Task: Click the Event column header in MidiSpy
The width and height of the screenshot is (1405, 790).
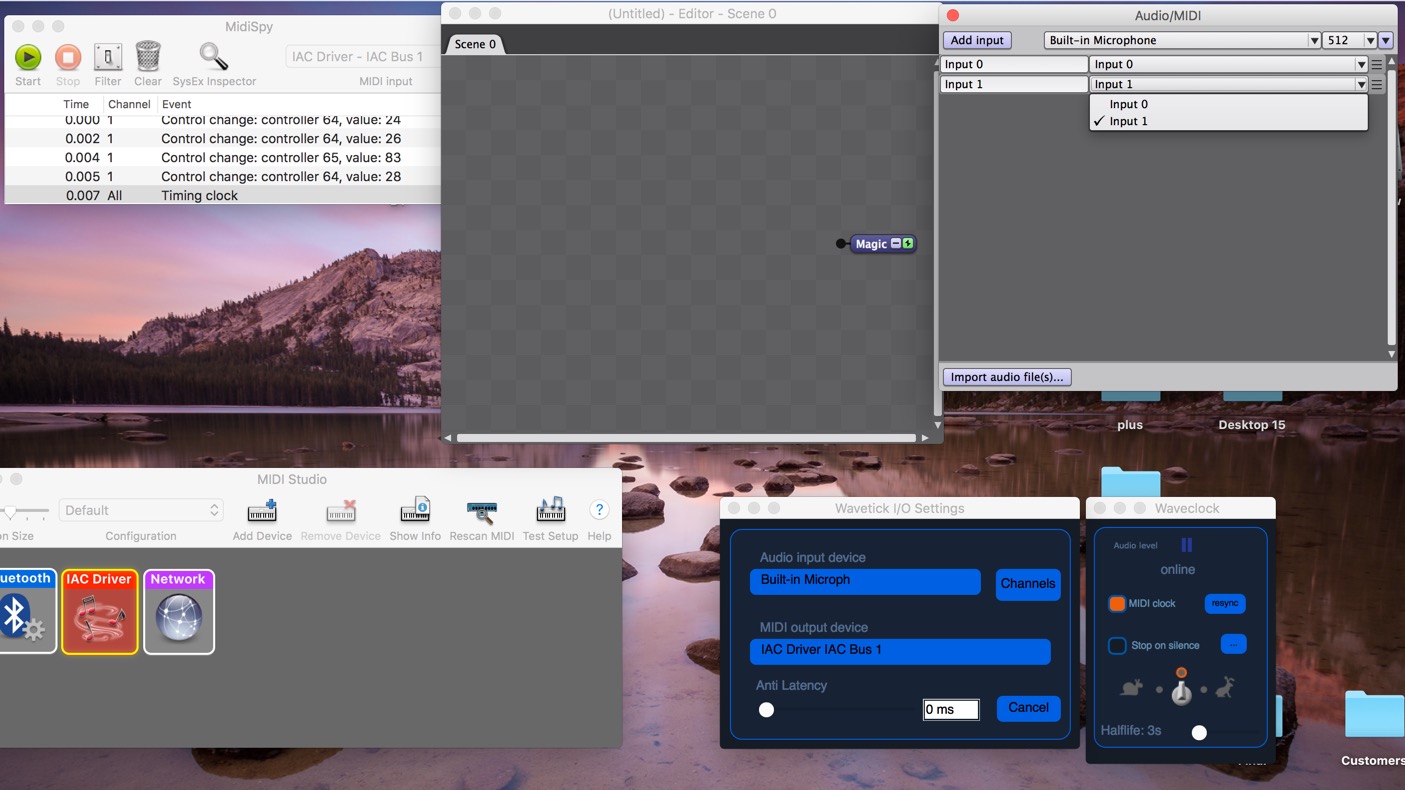Action: pos(176,104)
